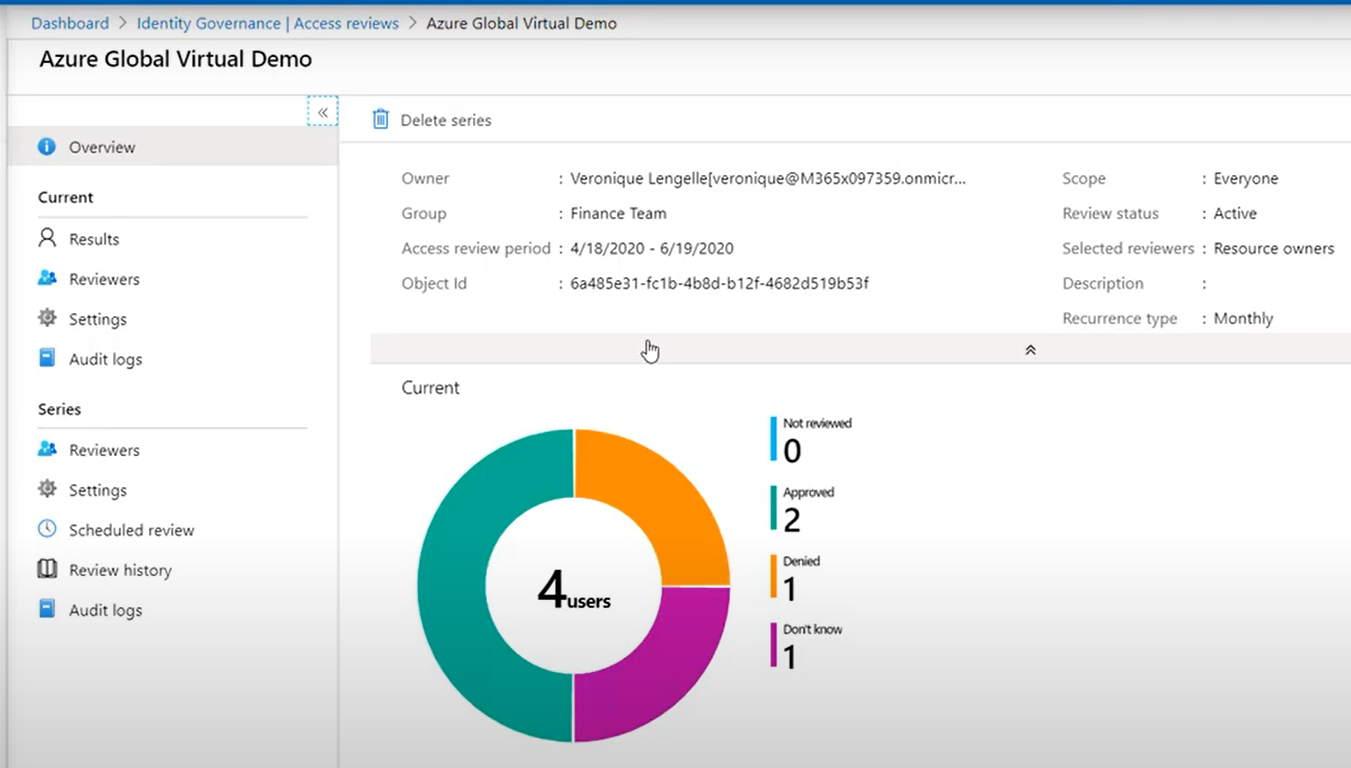Collapse the sidebar with double chevron
This screenshot has height=768, width=1351.
click(x=322, y=112)
